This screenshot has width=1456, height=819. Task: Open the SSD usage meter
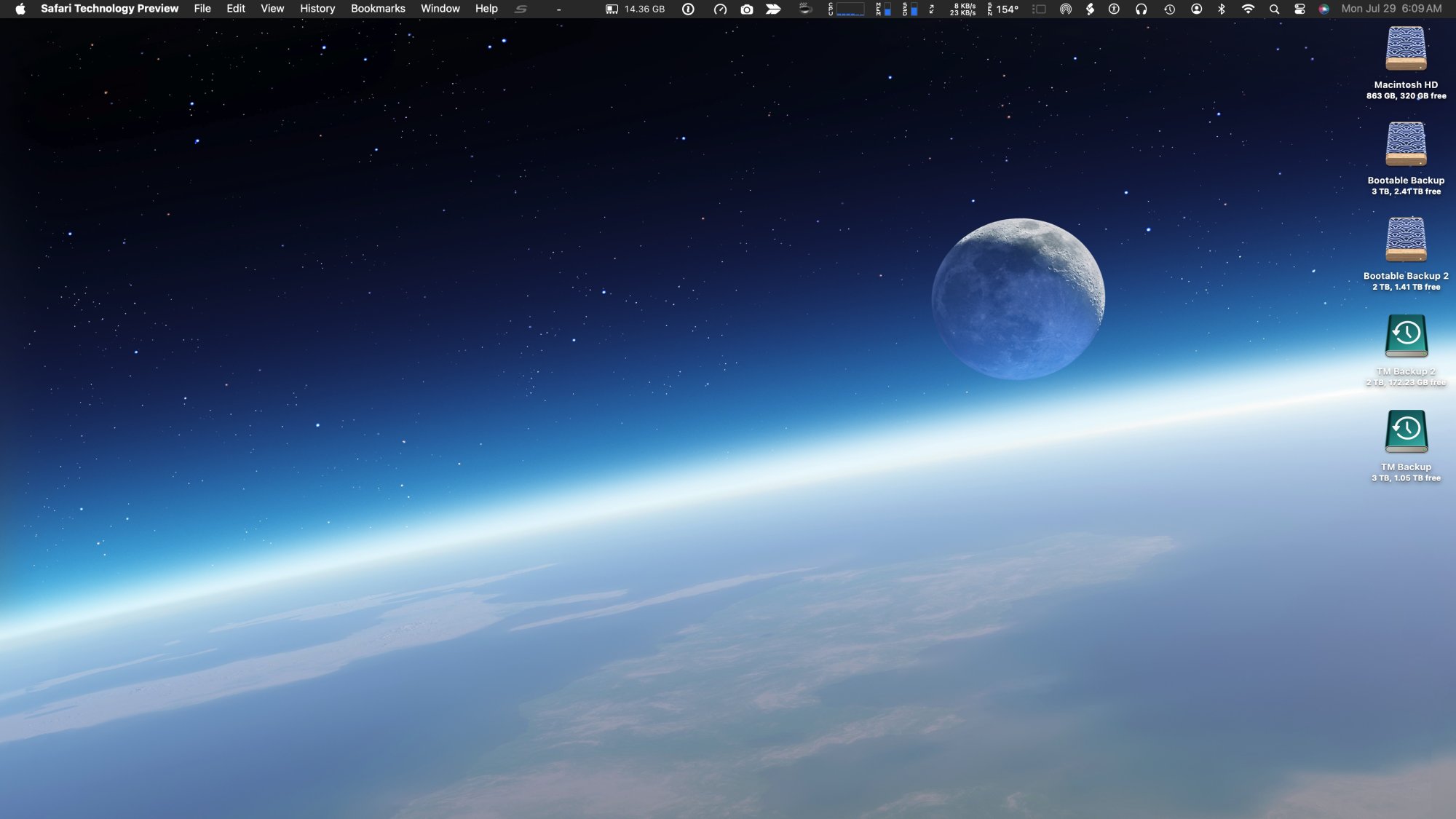click(910, 9)
